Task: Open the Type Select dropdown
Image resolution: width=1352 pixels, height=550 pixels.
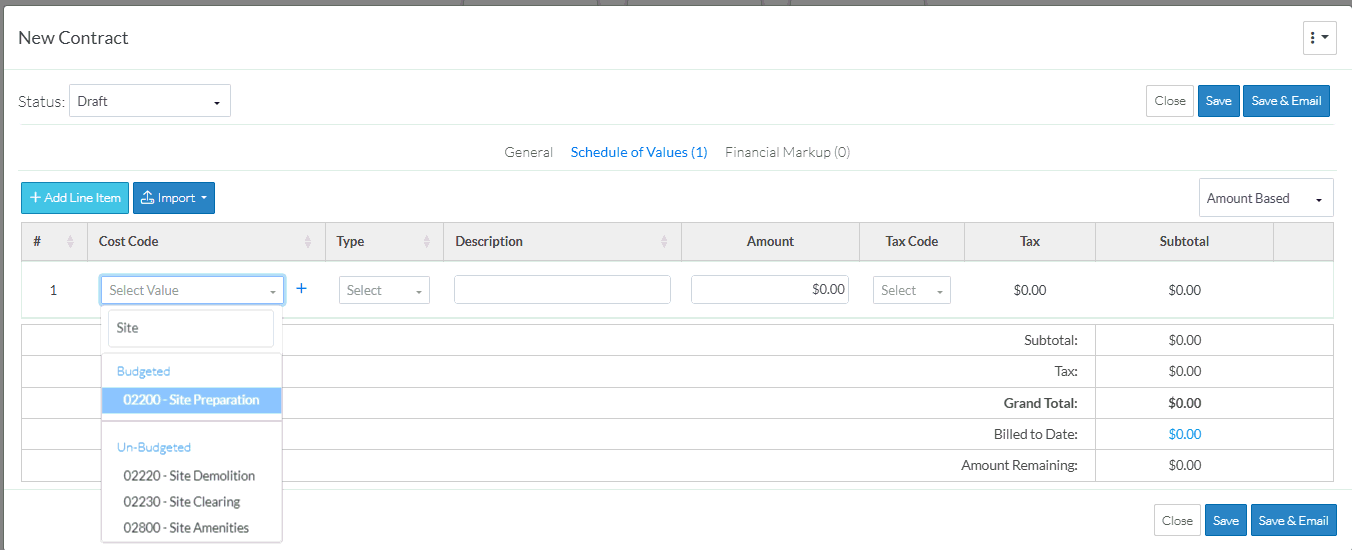Action: (384, 290)
